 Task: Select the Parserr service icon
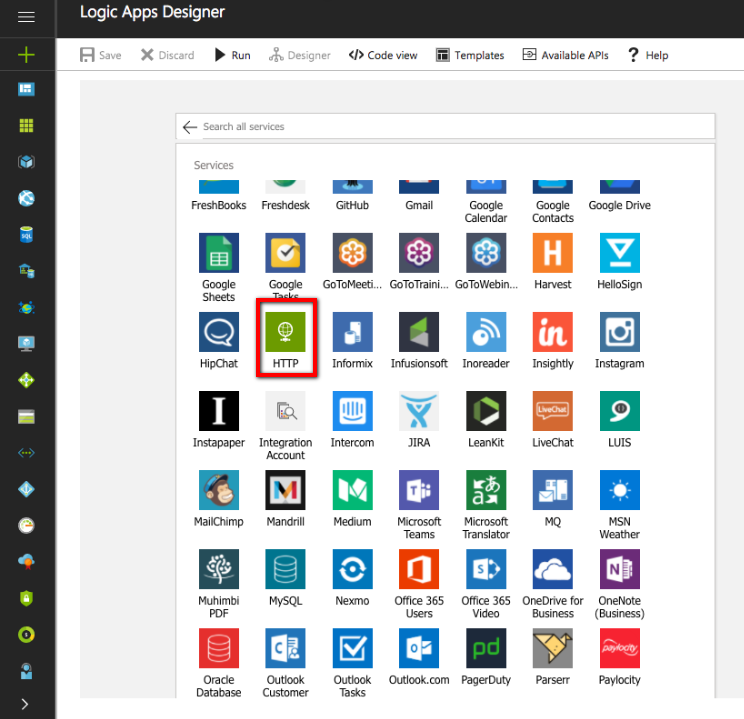tap(553, 648)
